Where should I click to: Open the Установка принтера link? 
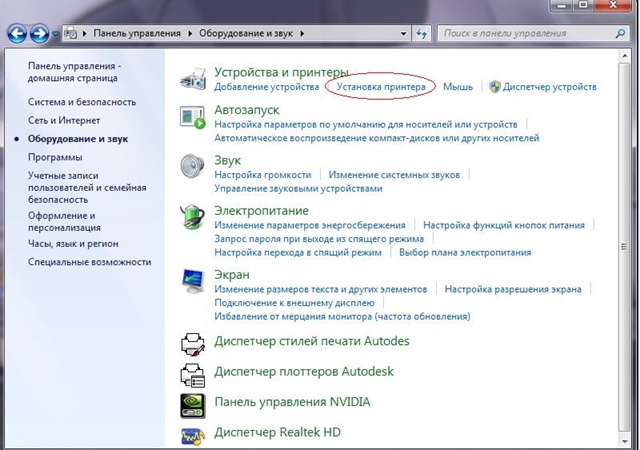pos(381,87)
